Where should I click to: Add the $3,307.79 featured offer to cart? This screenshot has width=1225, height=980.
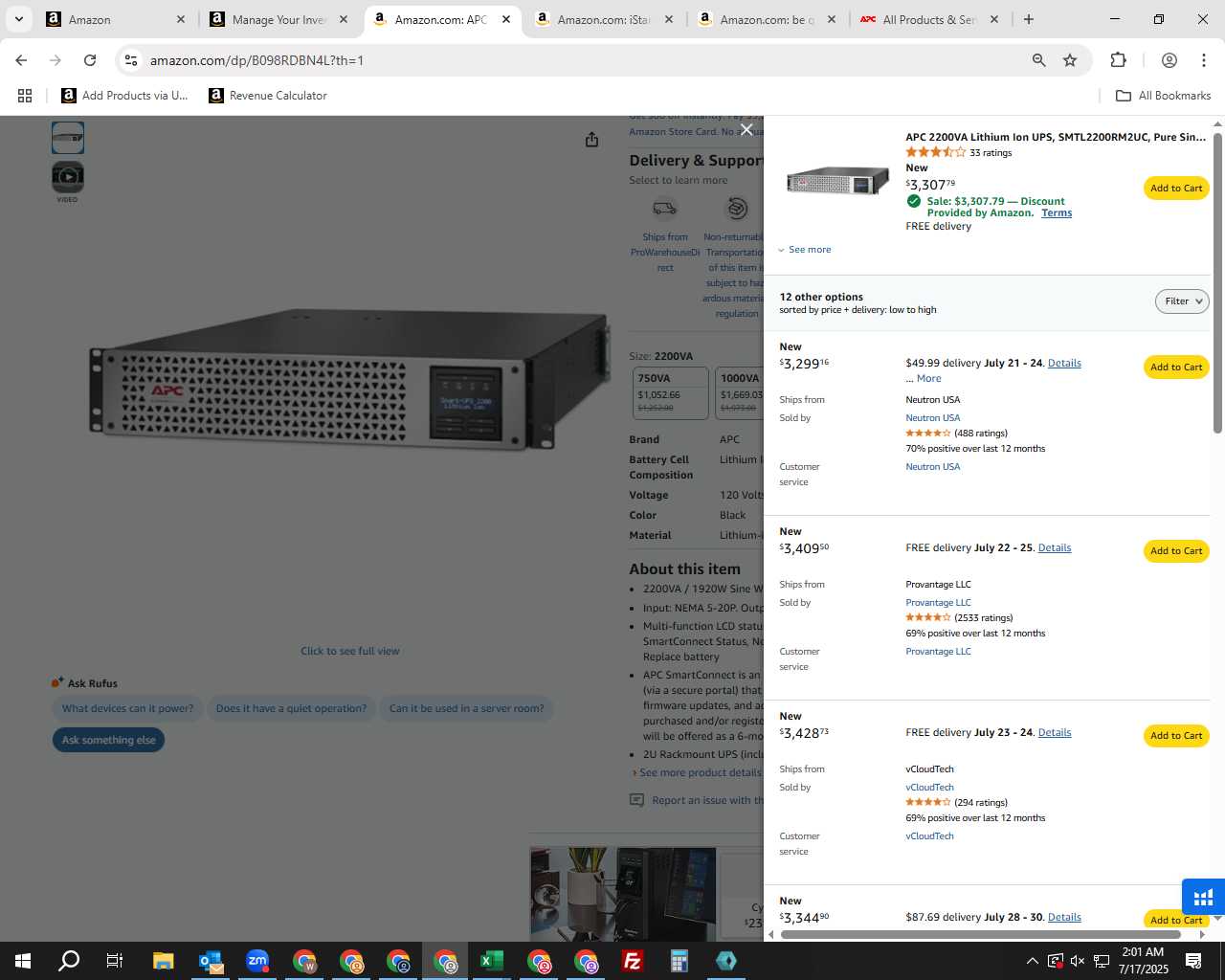click(1176, 189)
